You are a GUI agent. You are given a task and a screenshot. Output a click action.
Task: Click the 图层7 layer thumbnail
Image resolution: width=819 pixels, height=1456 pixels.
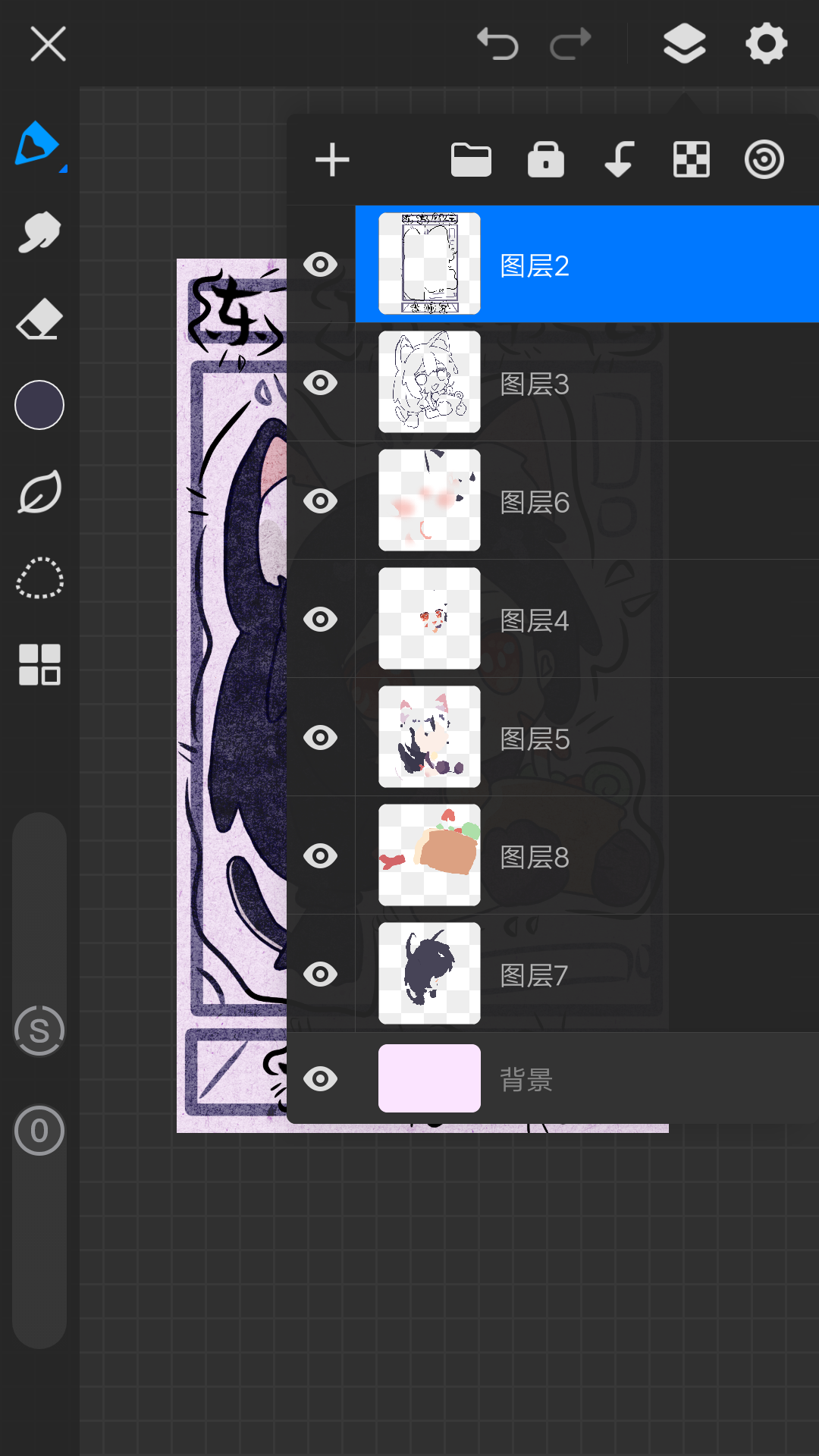(429, 974)
